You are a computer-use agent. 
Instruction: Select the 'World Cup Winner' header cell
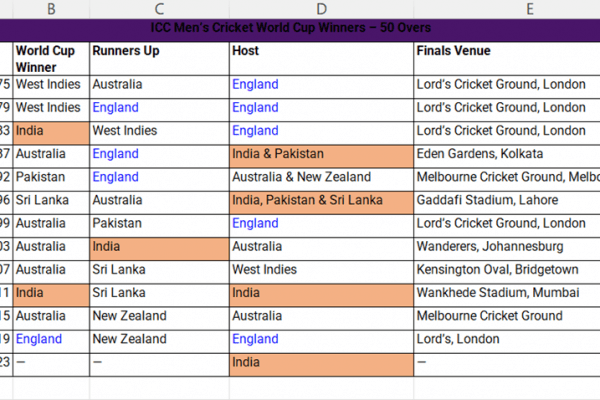tap(51, 59)
